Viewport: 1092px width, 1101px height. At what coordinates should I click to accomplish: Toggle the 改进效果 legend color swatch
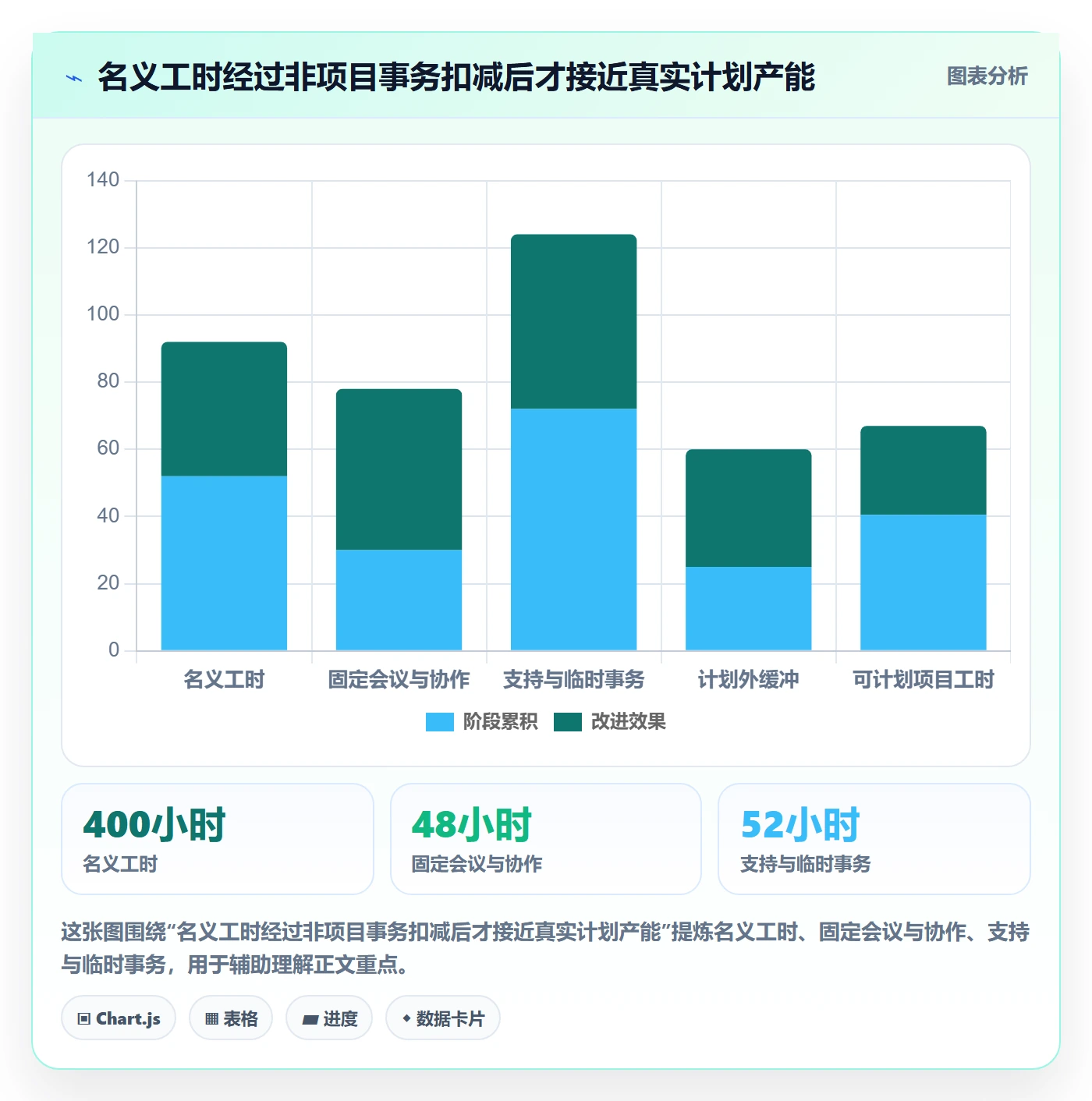pos(567,722)
